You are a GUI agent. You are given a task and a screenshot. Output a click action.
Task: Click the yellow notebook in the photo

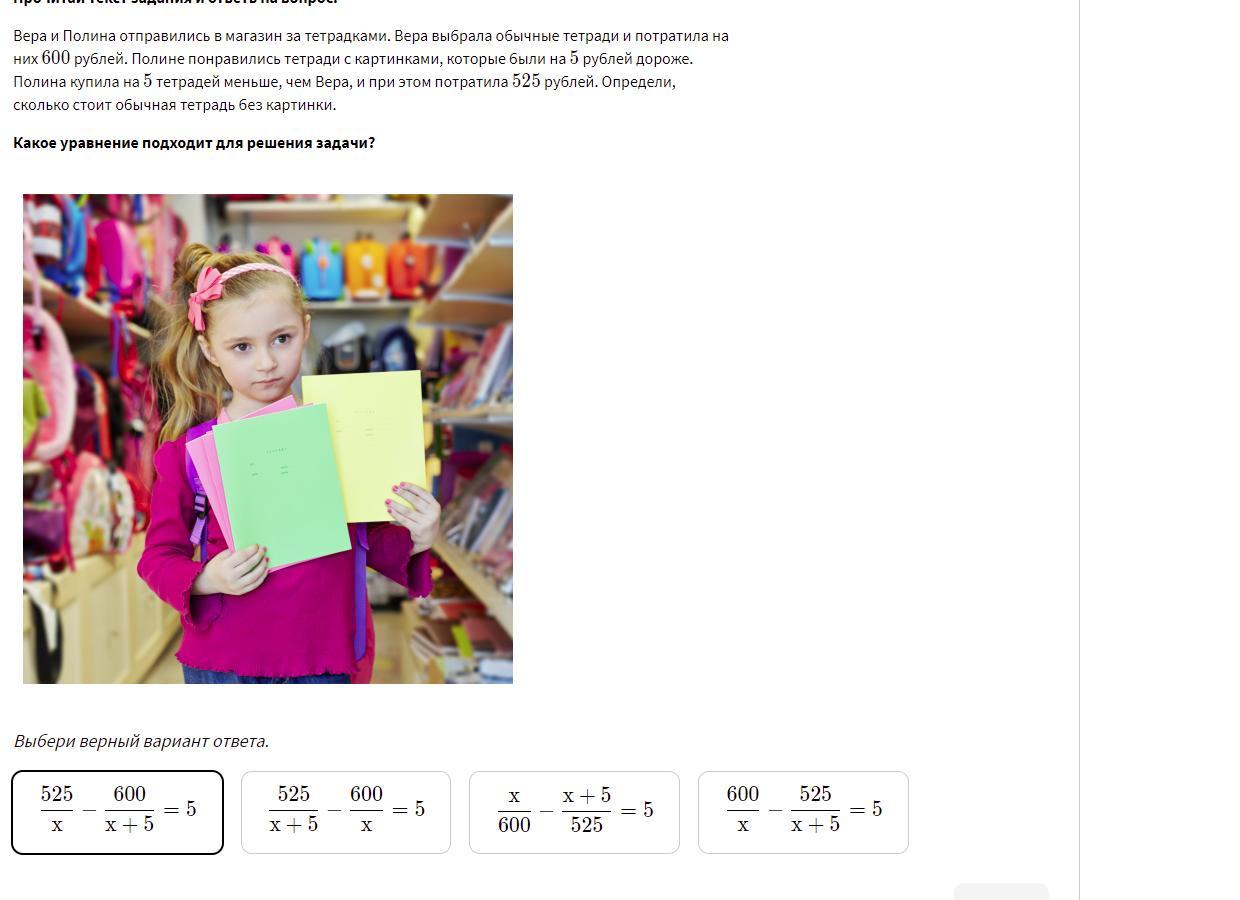point(364,445)
